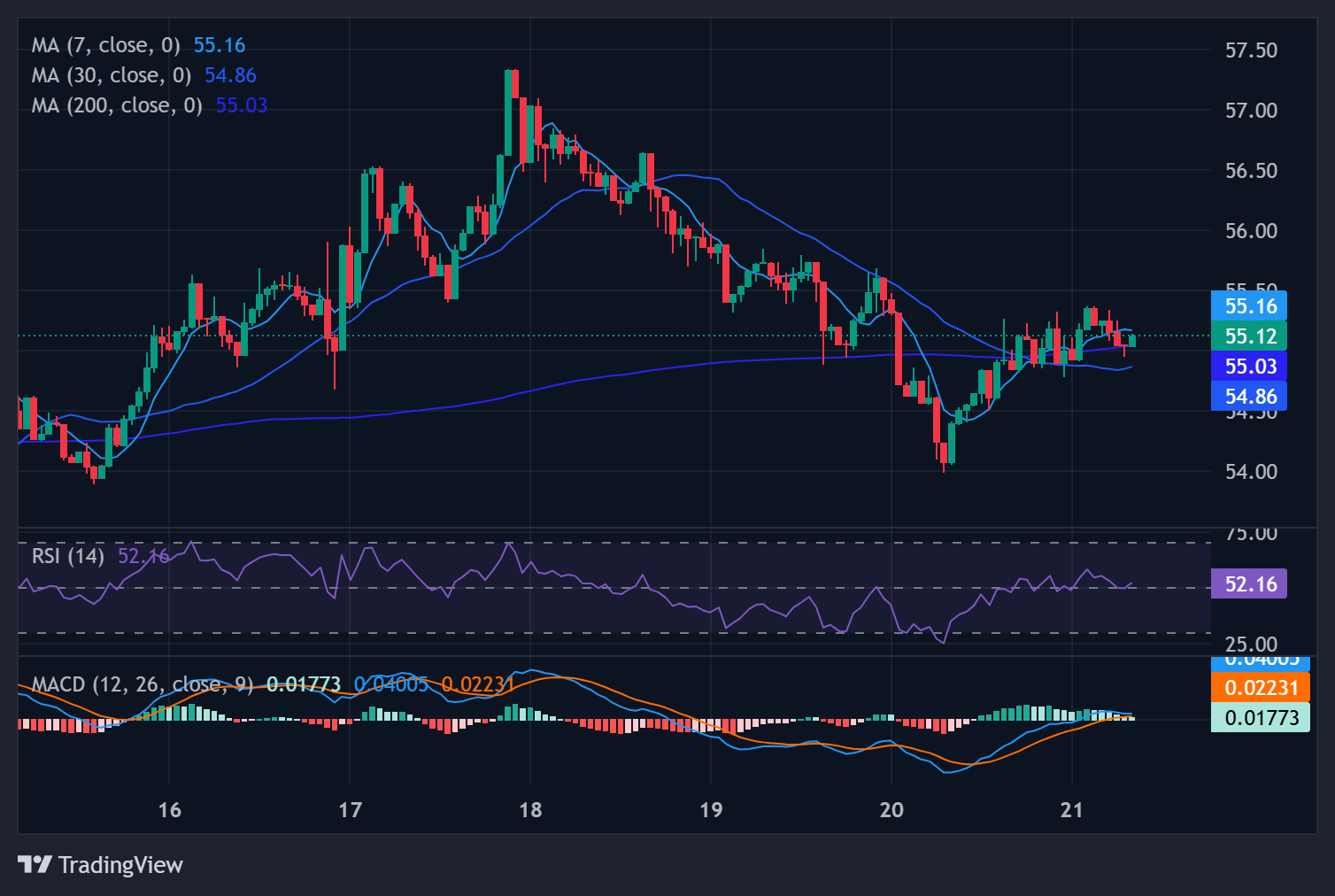Viewport: 1335px width, 896px height.
Task: Click the green 55.12 current price tag
Action: [x=1249, y=336]
